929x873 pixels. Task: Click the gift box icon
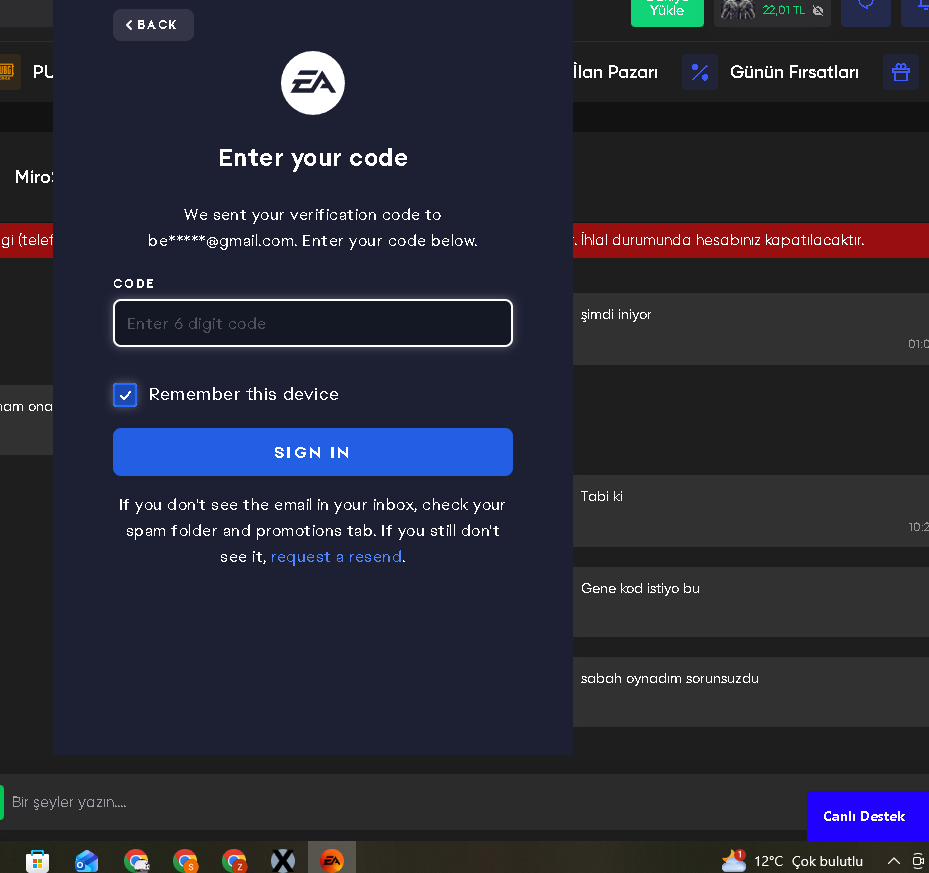(x=901, y=72)
